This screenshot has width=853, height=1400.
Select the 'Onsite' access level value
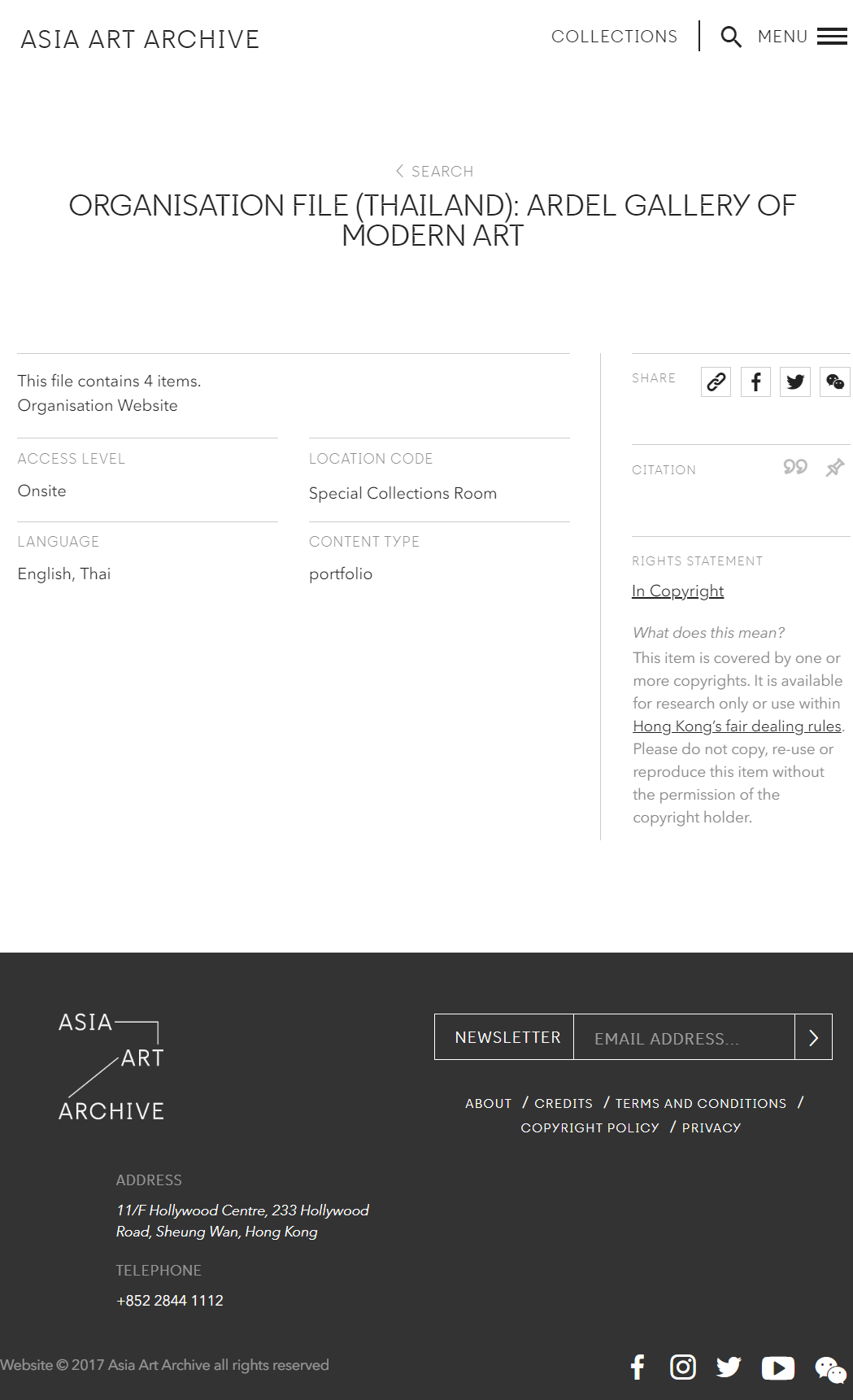pos(42,491)
